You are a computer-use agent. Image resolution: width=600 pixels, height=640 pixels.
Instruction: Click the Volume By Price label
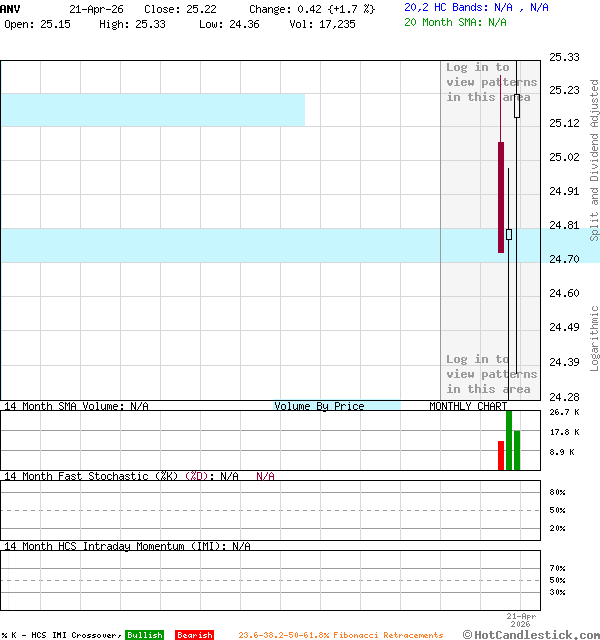coord(319,406)
